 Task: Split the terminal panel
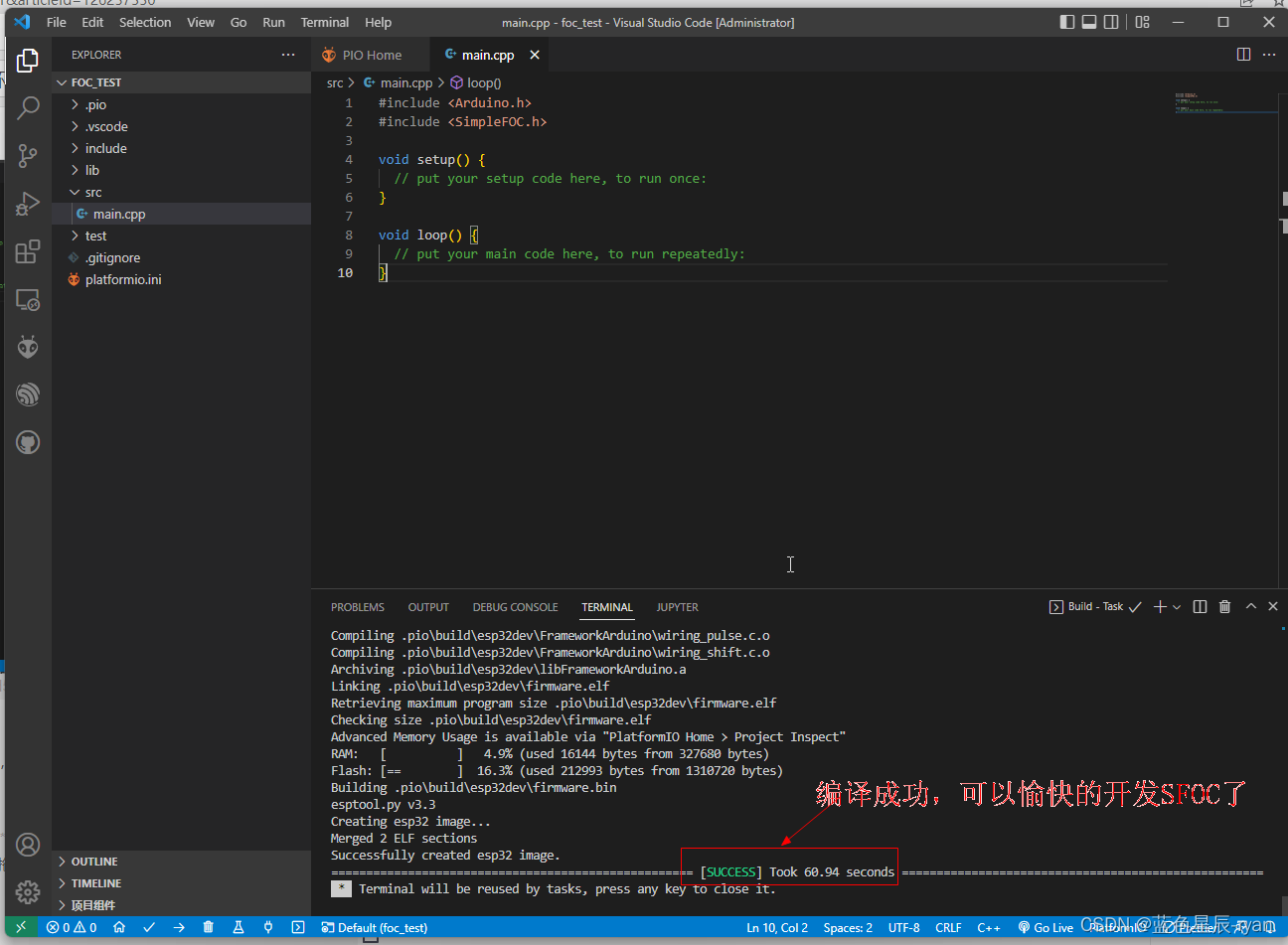pyautogui.click(x=1200, y=606)
